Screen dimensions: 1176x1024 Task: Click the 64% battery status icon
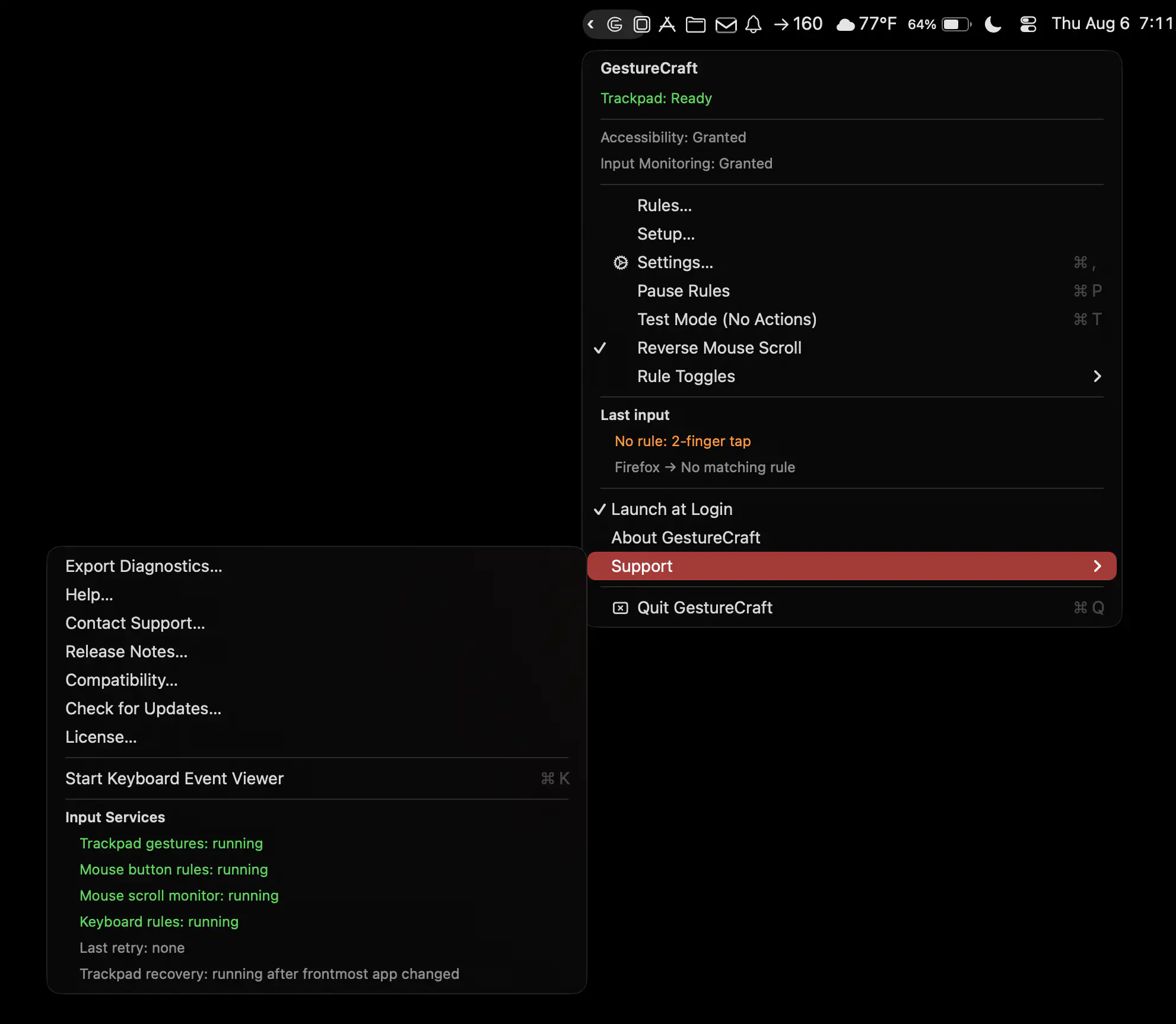point(940,24)
